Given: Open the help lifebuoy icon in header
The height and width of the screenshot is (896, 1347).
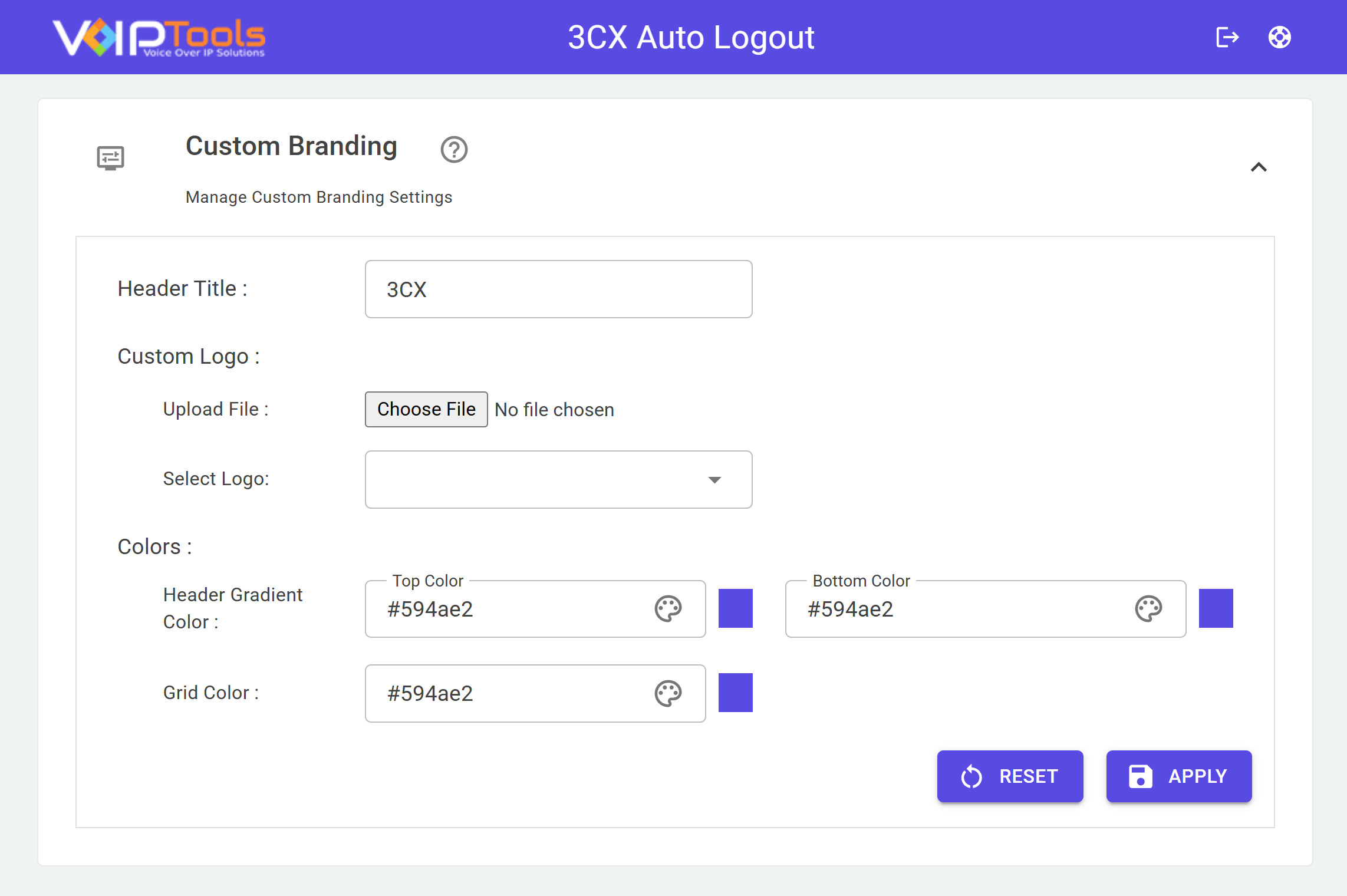Looking at the screenshot, I should (x=1280, y=37).
